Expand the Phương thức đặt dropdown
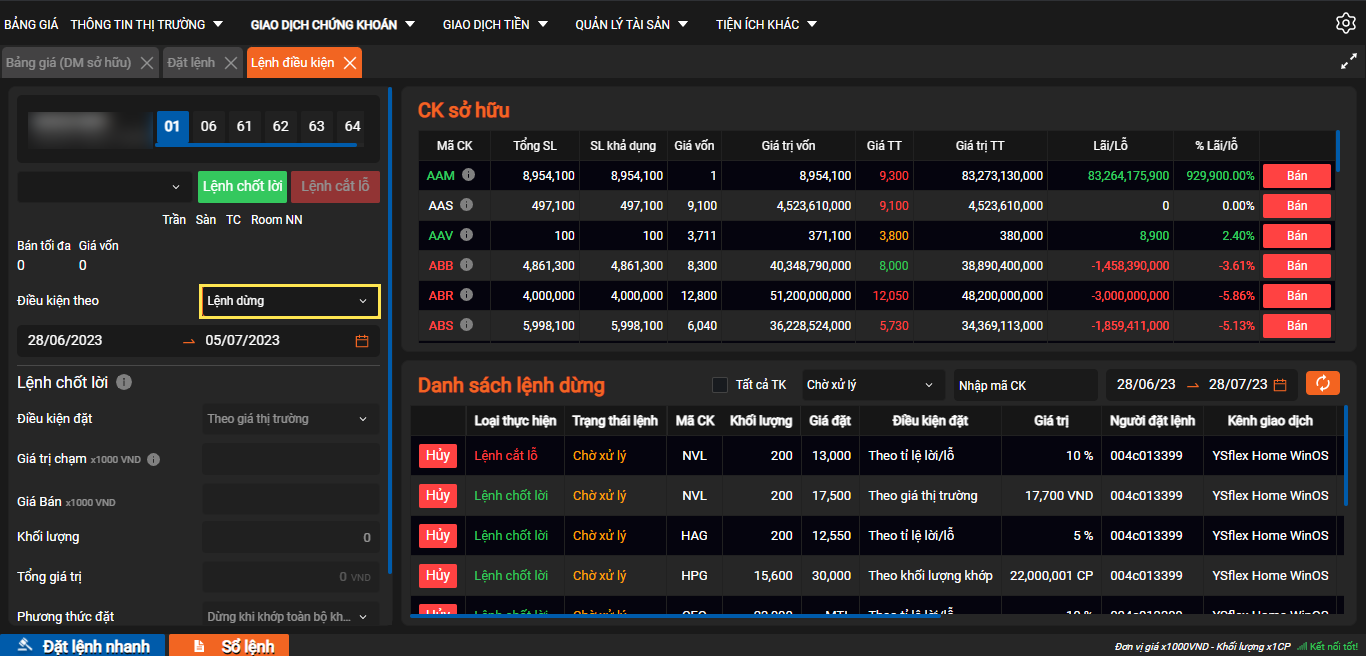This screenshot has width=1366, height=656. point(290,617)
